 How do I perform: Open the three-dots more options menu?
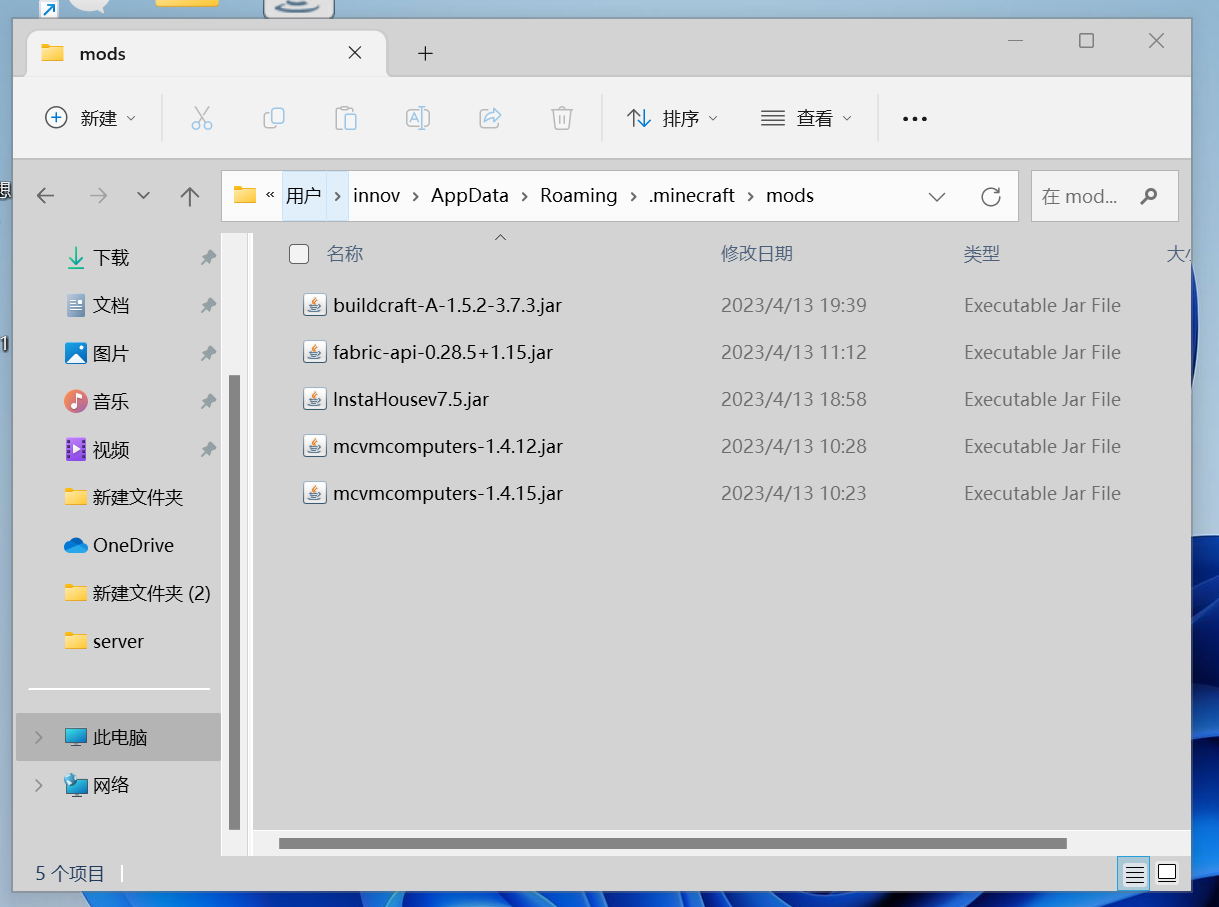(915, 118)
